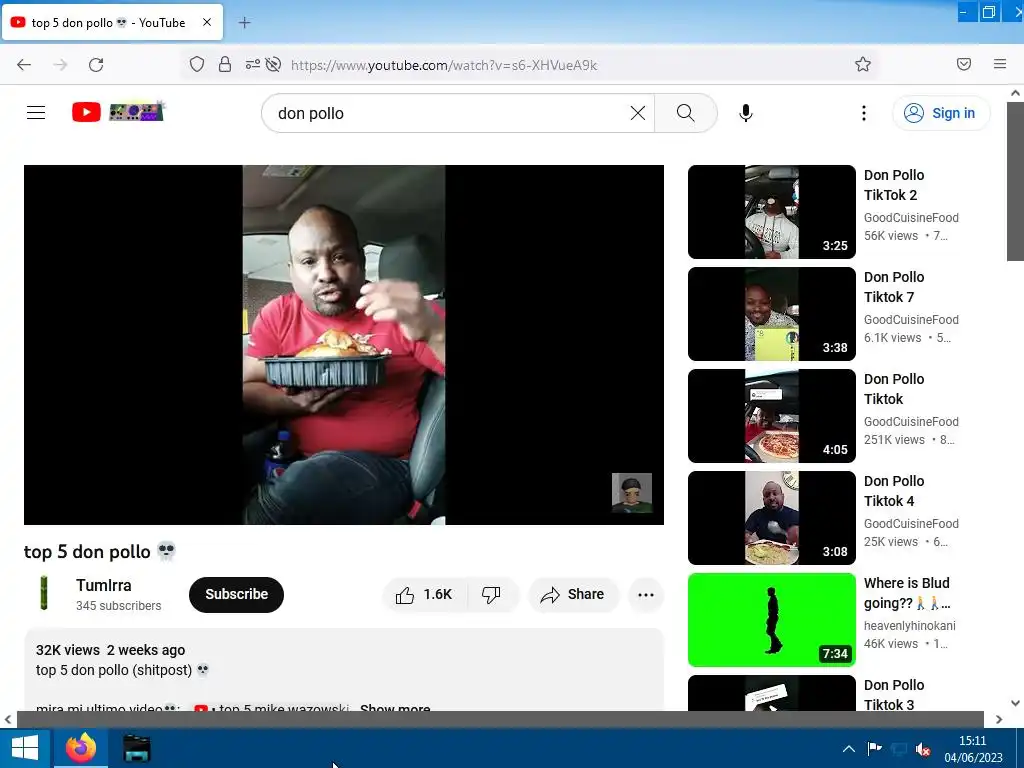Image resolution: width=1024 pixels, height=768 pixels.
Task: Click the vertical scrollbar thumb
Action: click(1015, 181)
